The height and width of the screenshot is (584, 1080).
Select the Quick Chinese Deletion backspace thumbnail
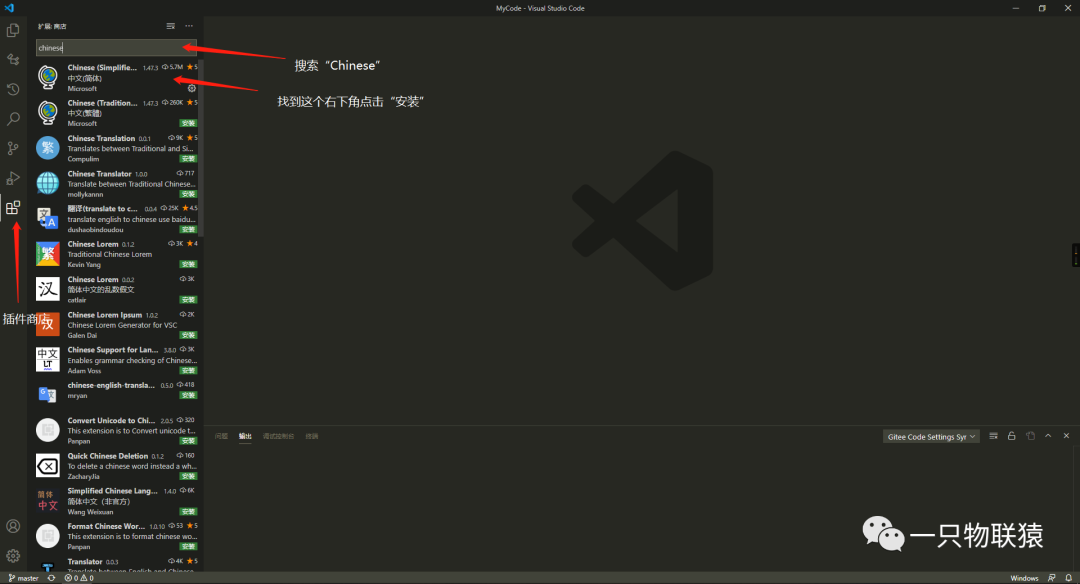coord(48,466)
